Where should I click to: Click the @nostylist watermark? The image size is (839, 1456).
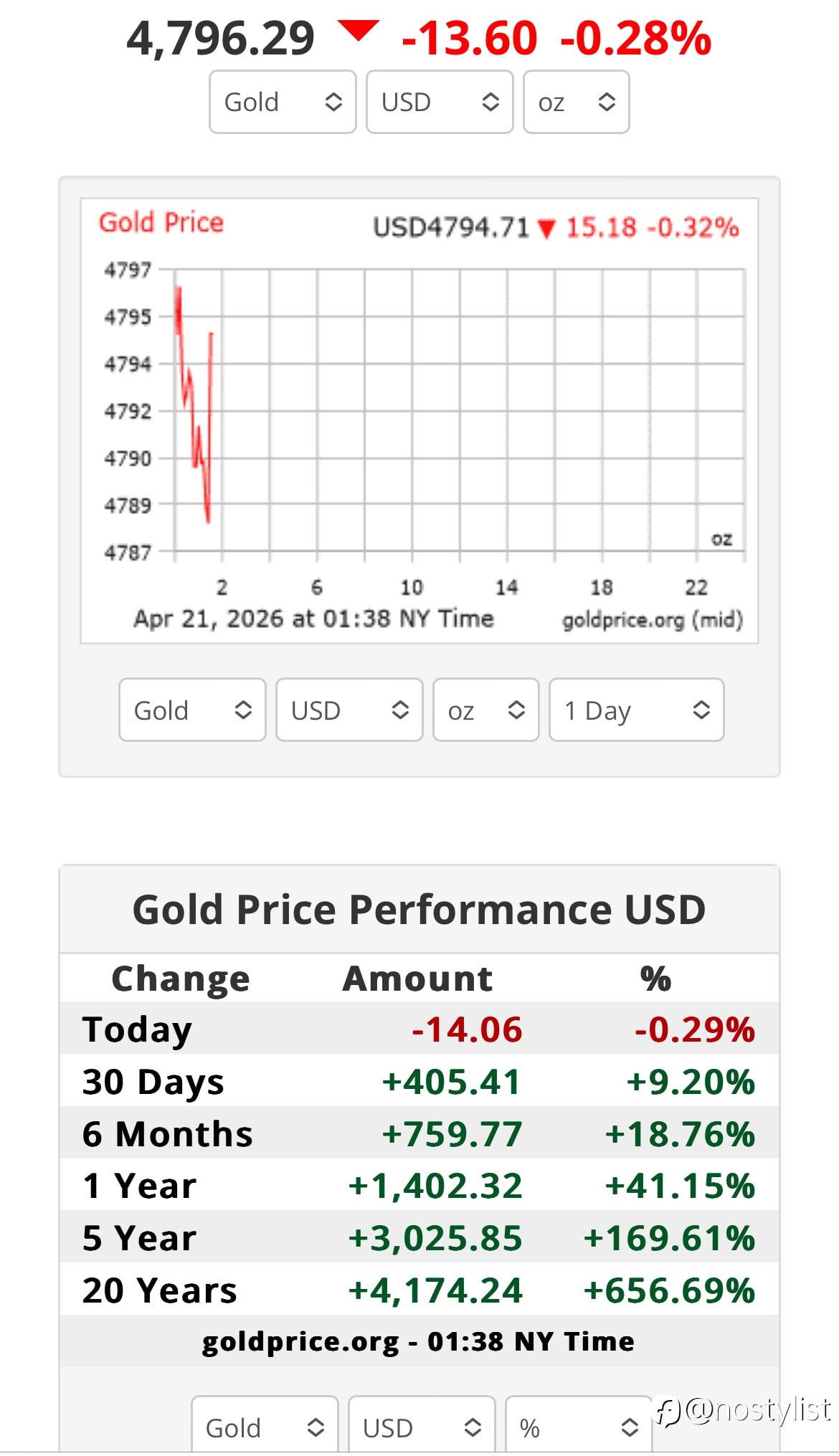pyautogui.click(x=746, y=1409)
